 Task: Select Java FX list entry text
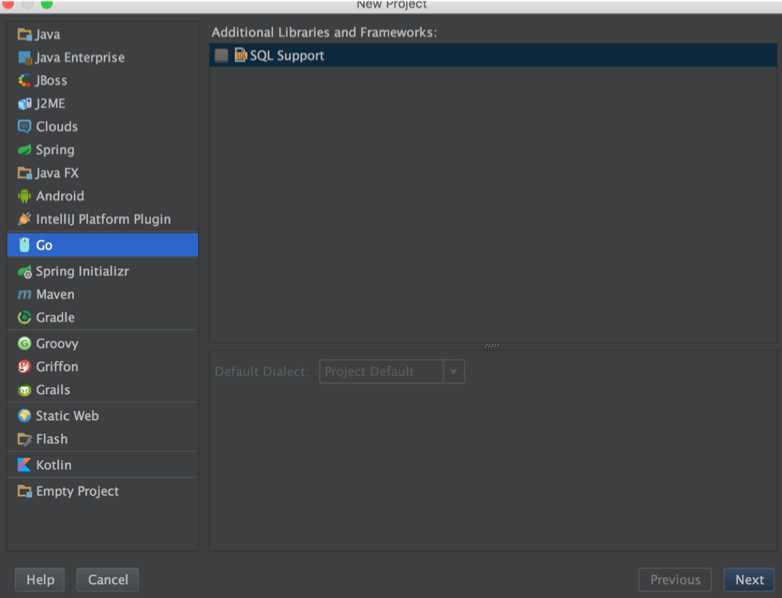coord(57,173)
